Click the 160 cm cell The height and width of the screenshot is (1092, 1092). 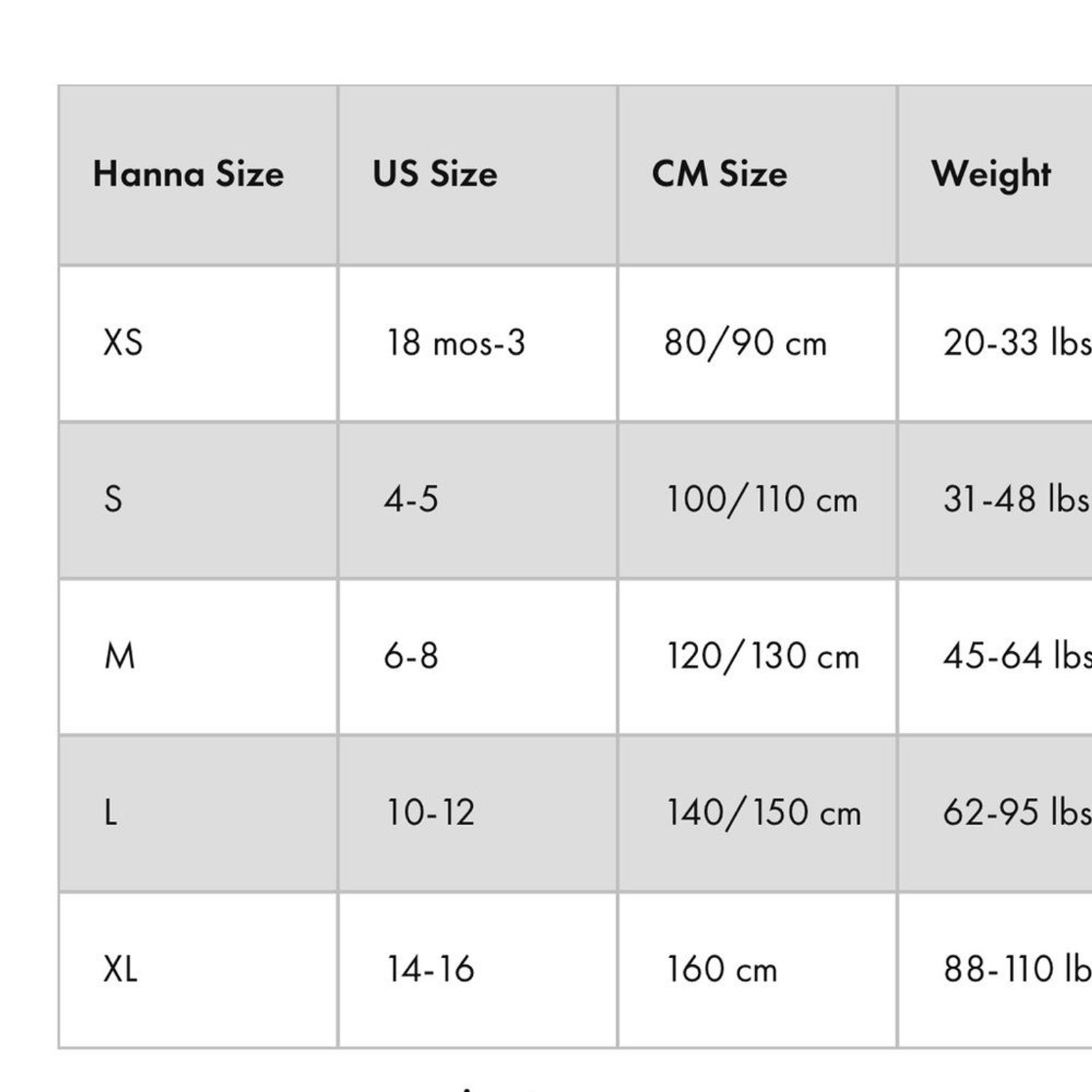(x=721, y=969)
